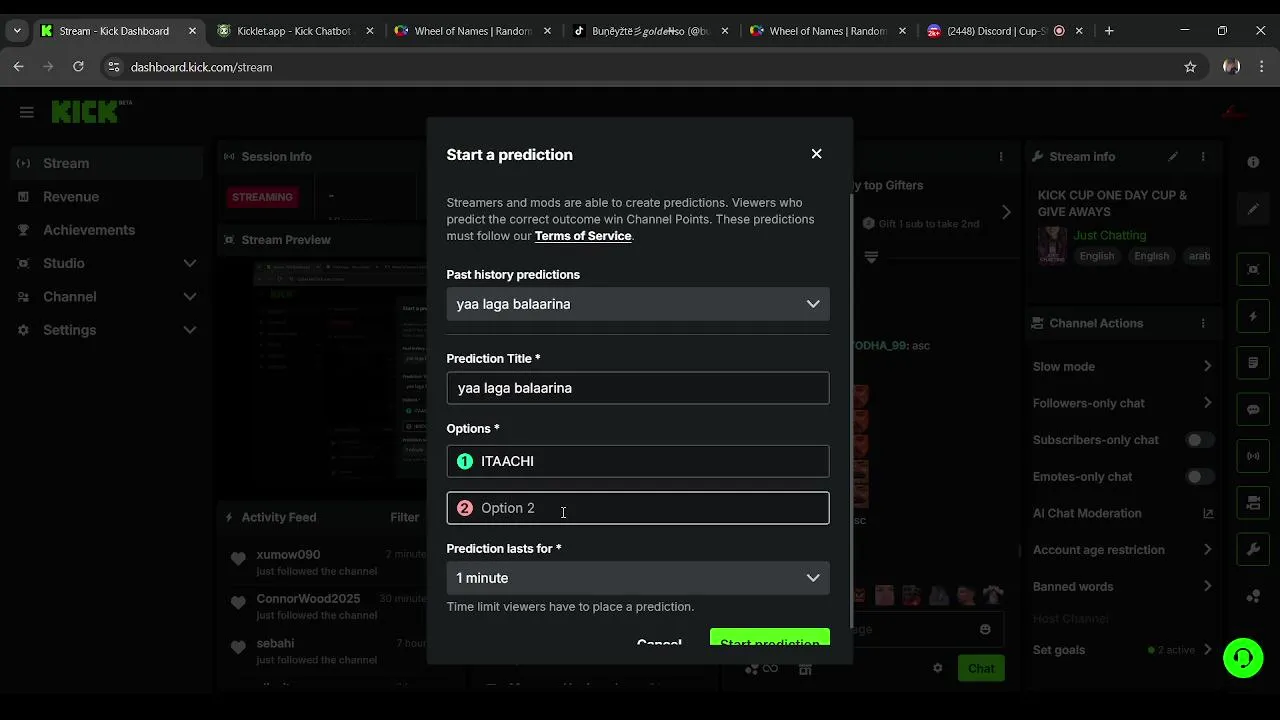Open Past history predictions dropdown
1280x720 pixels.
click(638, 304)
